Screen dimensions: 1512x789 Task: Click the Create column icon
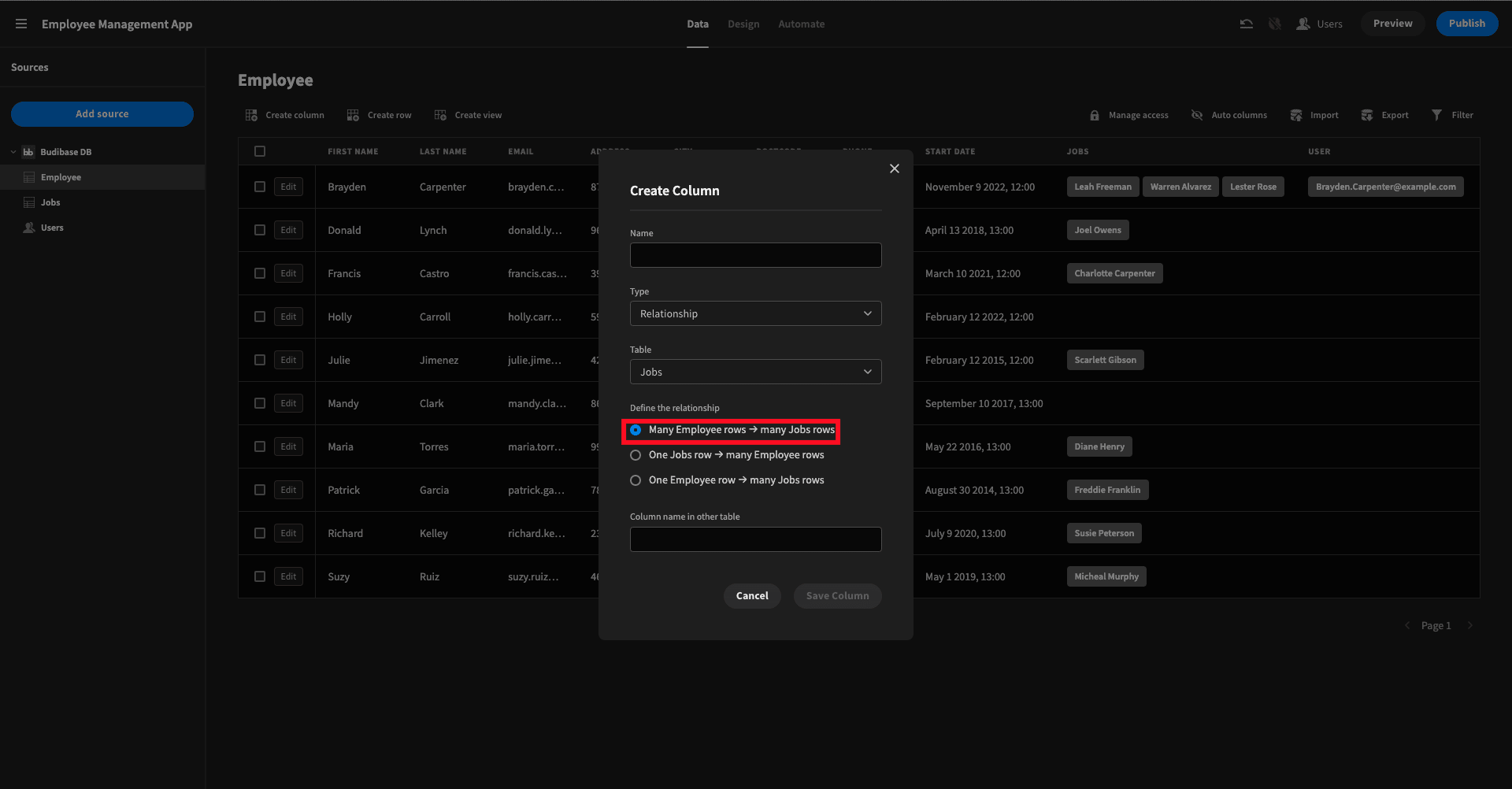[251, 115]
